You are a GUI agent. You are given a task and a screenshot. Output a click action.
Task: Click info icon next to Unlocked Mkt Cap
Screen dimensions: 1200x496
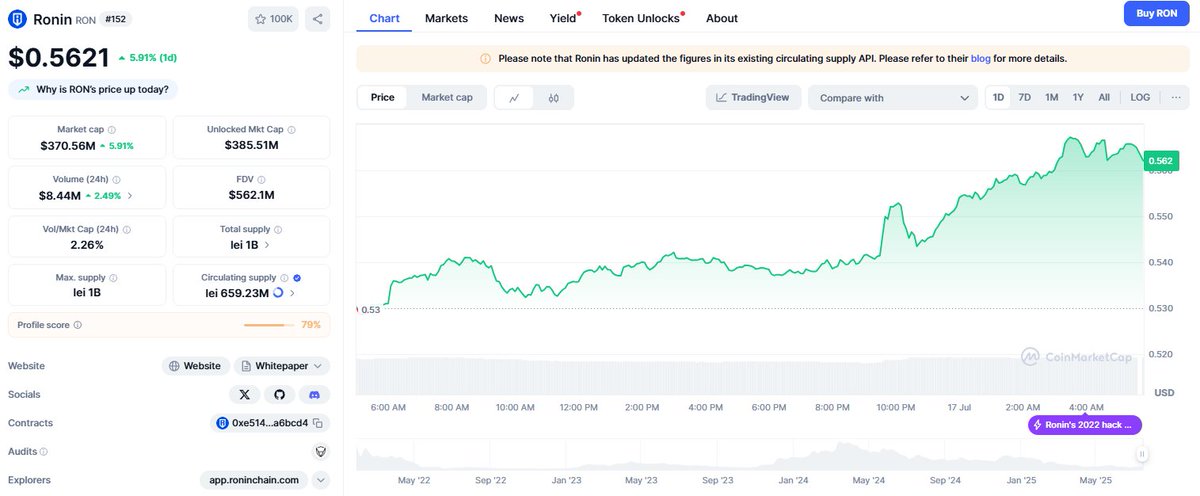click(x=292, y=130)
